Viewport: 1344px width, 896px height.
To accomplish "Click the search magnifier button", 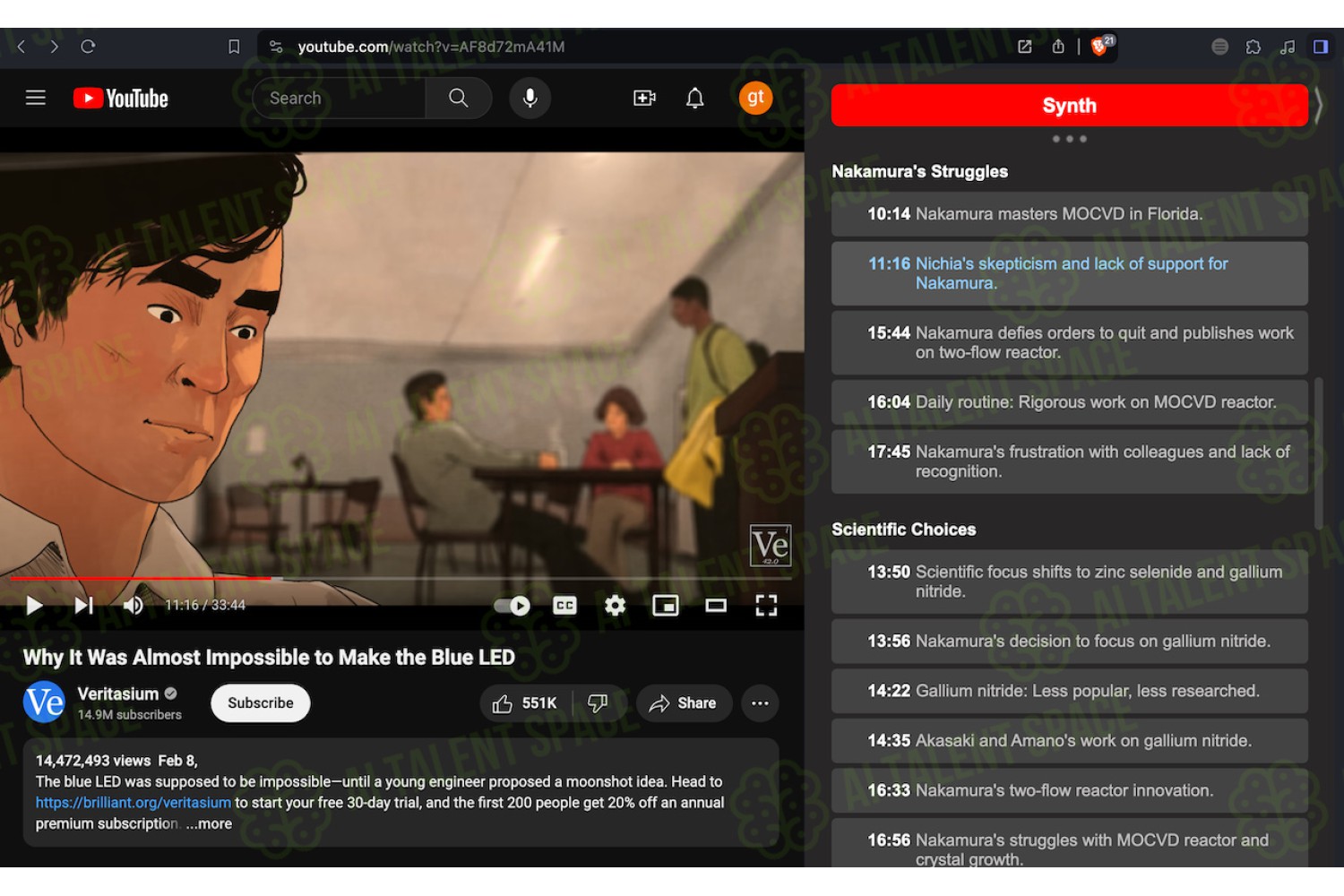I will 458,99.
